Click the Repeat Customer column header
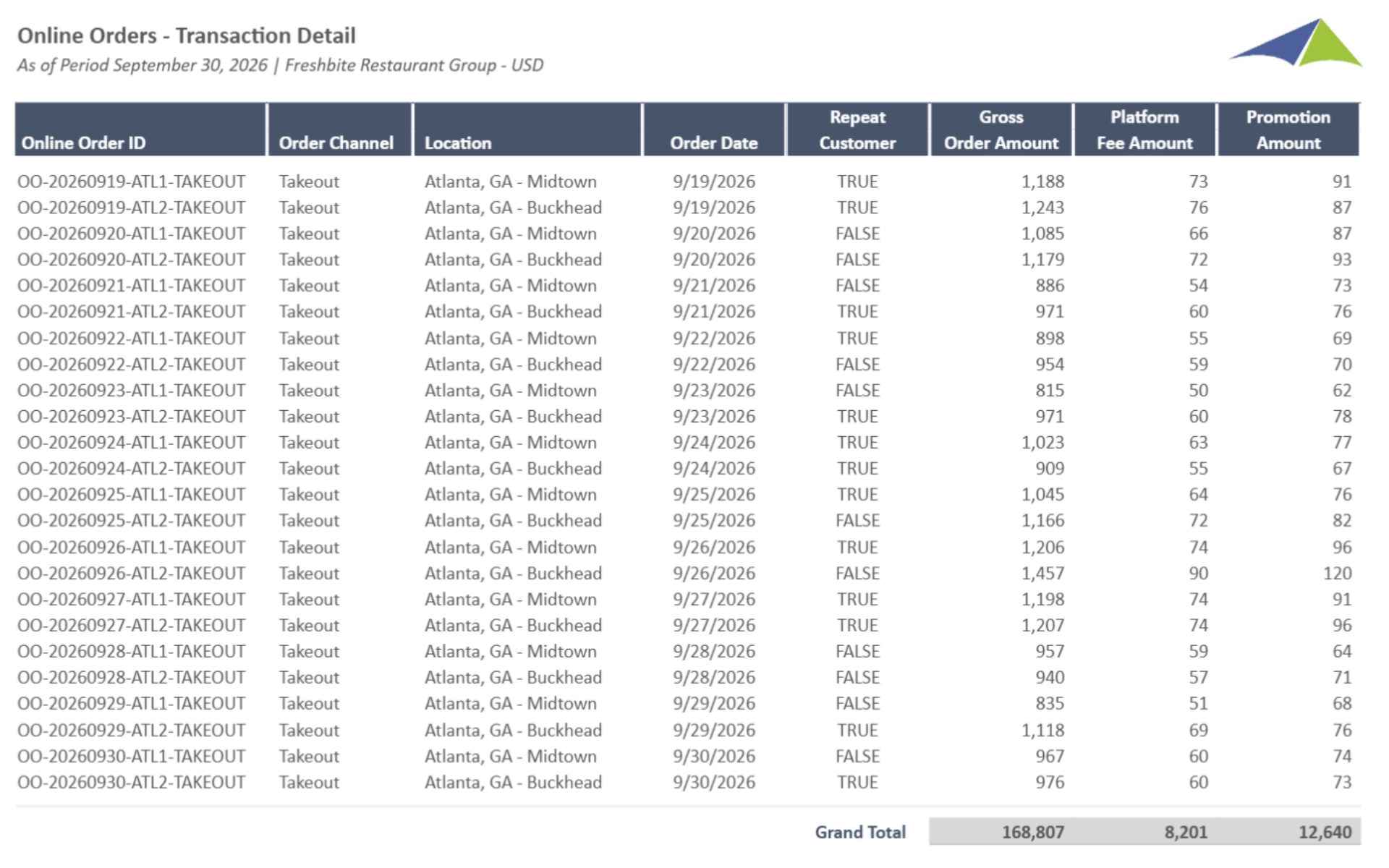This screenshot has width=1389, height=868. pos(857,130)
